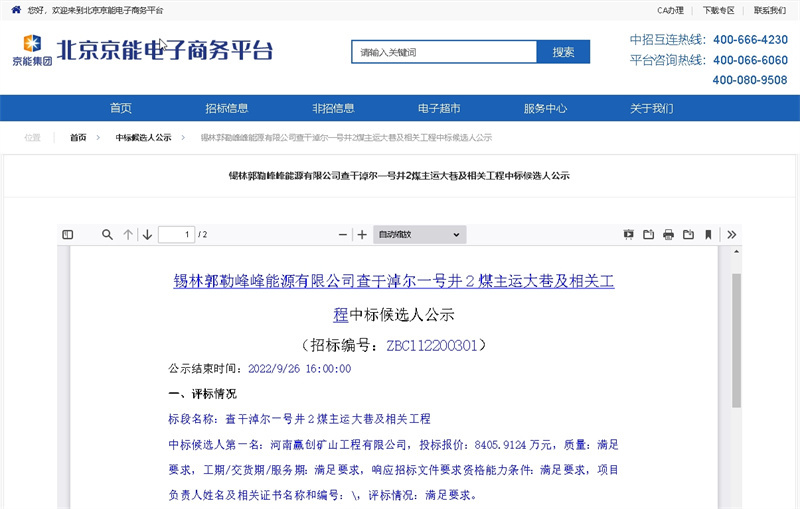This screenshot has height=509, width=800.
Task: Open the 服务中心 navigation menu item
Action: pos(545,108)
